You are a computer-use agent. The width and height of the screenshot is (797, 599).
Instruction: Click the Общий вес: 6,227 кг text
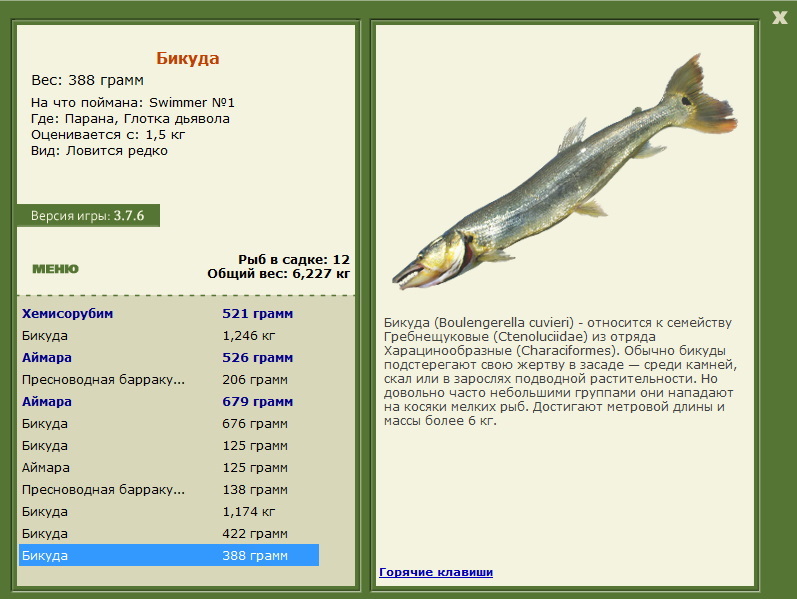pos(279,274)
